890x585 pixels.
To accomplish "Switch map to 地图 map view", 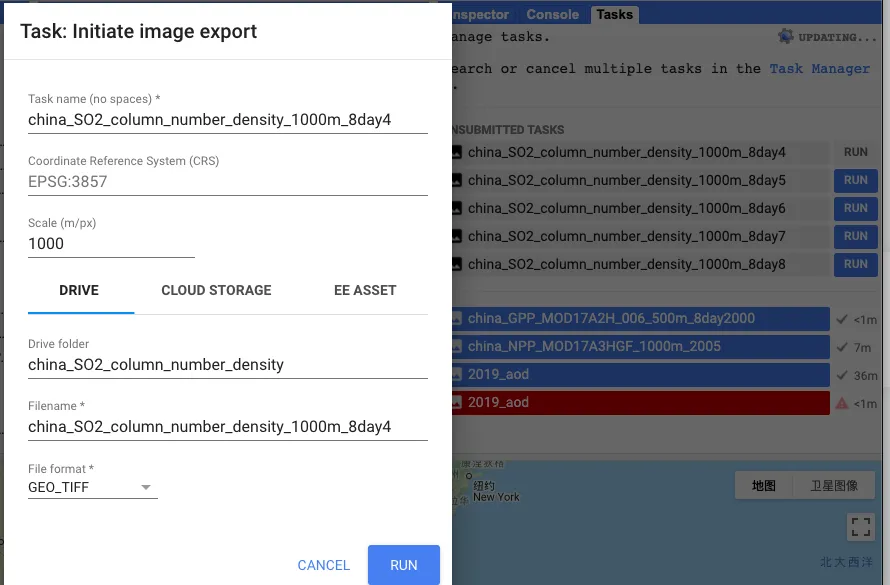I will [x=764, y=486].
